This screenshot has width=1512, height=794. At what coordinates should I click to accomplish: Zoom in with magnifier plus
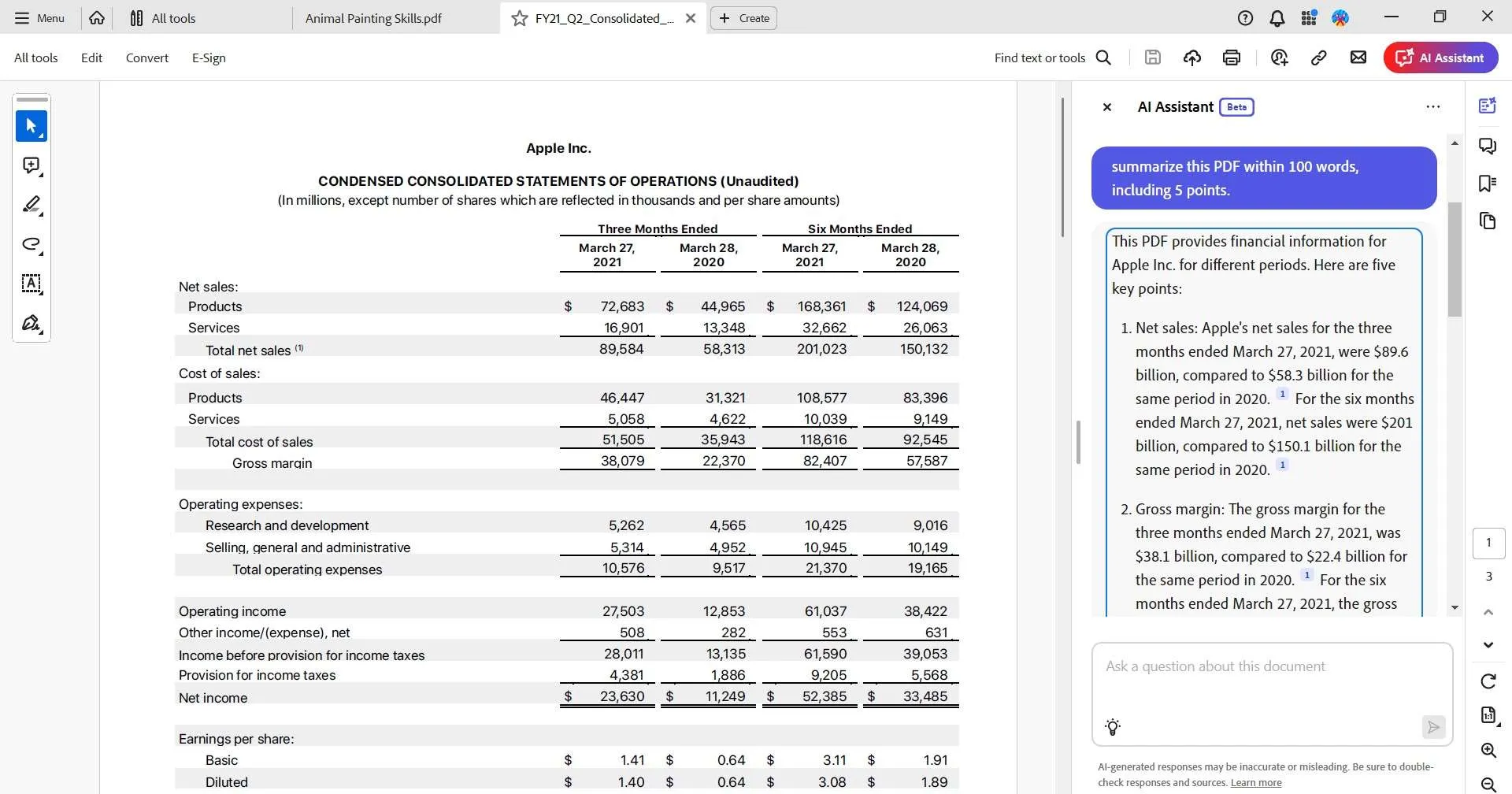click(1488, 751)
